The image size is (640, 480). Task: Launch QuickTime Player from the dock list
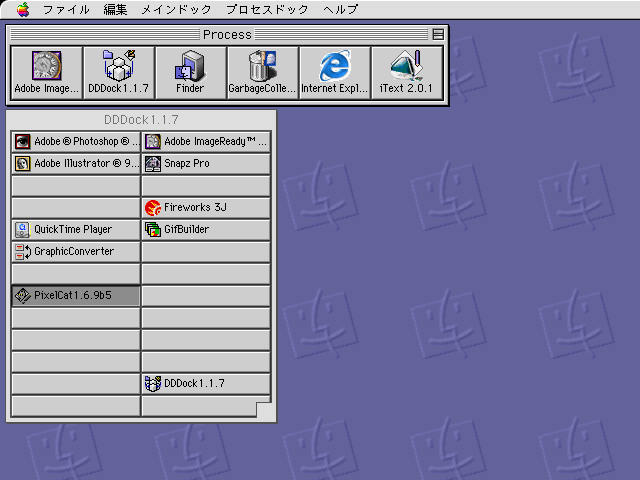pyautogui.click(x=76, y=230)
